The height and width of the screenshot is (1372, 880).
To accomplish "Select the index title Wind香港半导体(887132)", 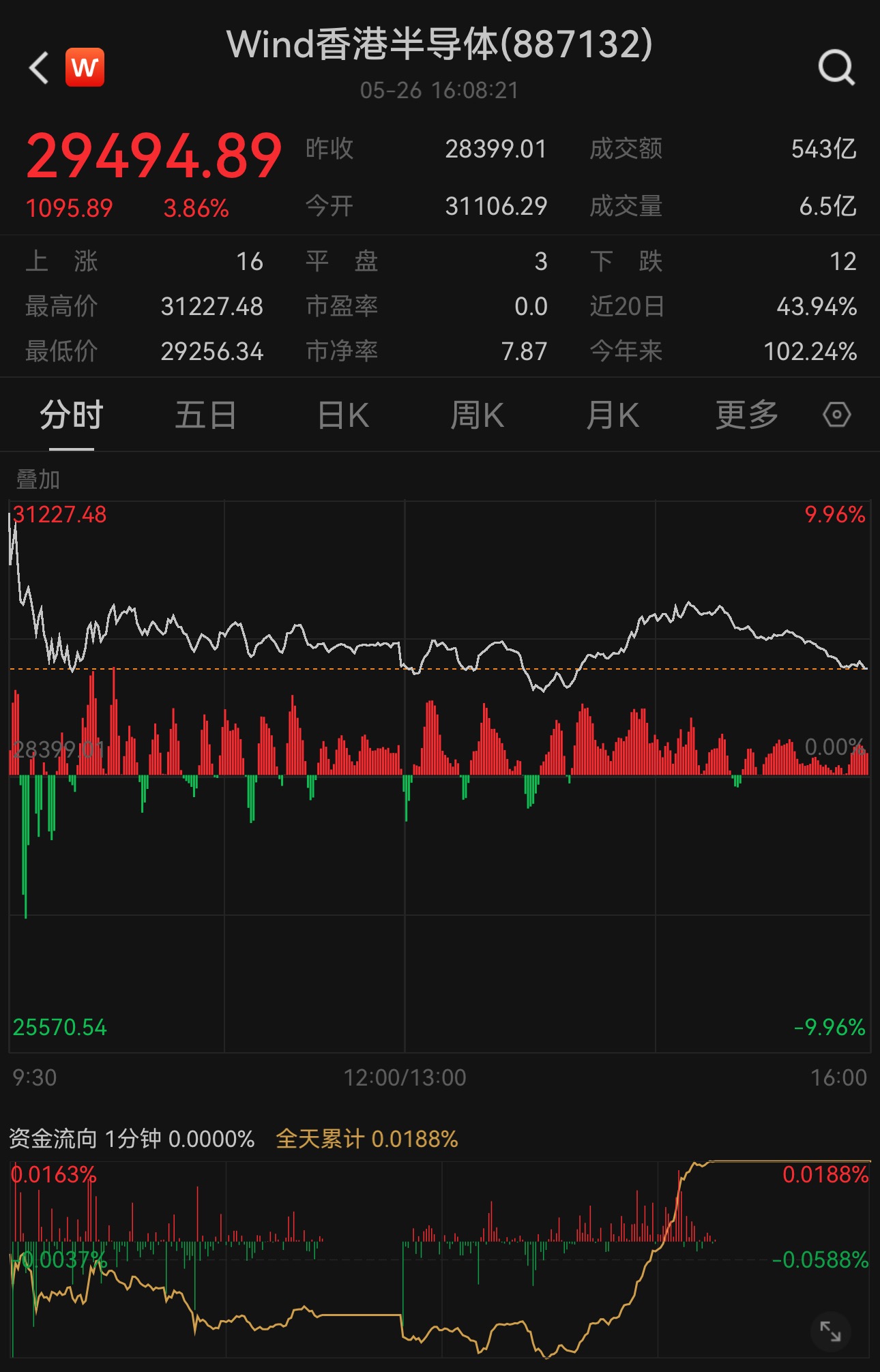I will [x=440, y=44].
